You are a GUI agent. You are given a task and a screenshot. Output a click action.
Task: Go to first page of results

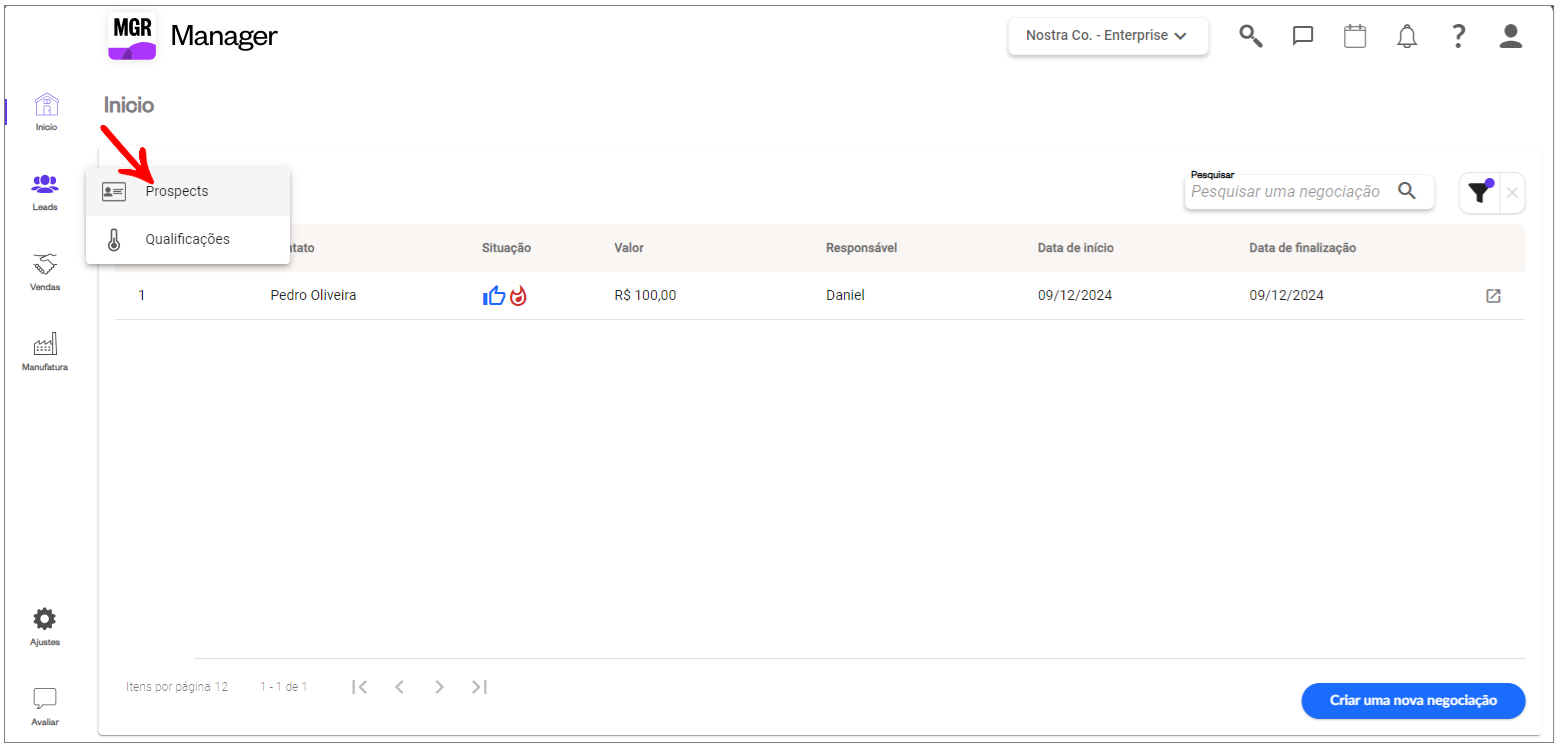(x=360, y=687)
